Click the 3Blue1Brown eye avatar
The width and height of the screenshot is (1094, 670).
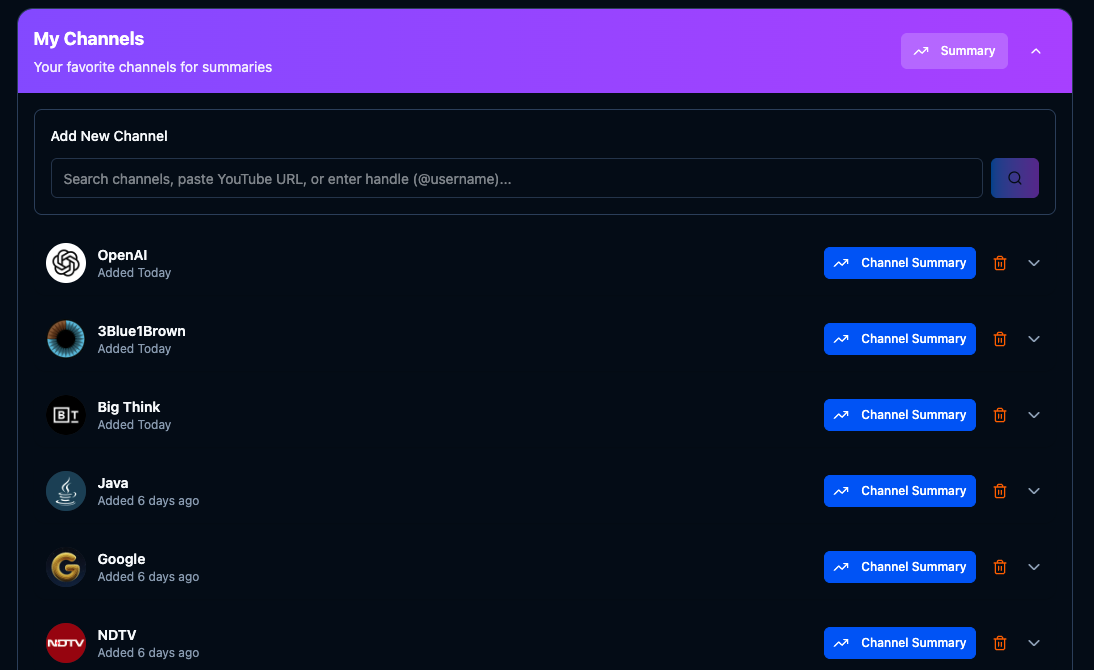[x=66, y=339]
